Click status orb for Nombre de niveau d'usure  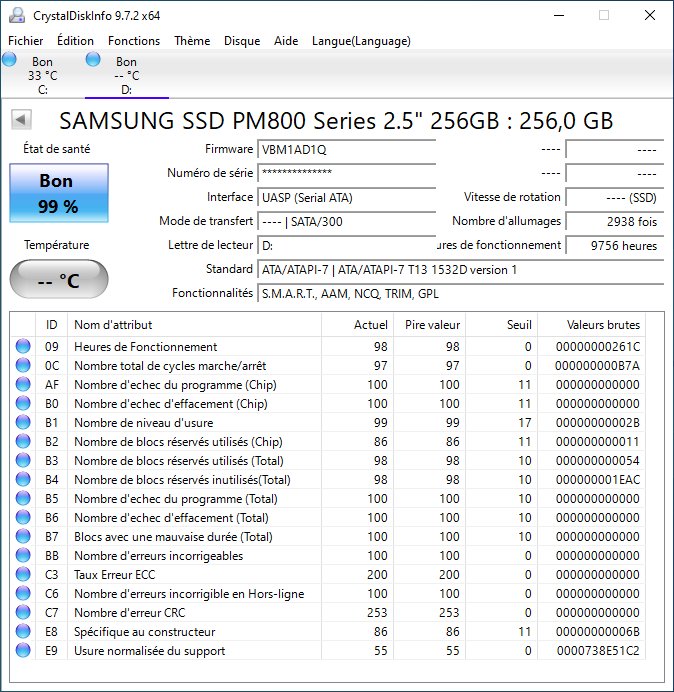23,422
